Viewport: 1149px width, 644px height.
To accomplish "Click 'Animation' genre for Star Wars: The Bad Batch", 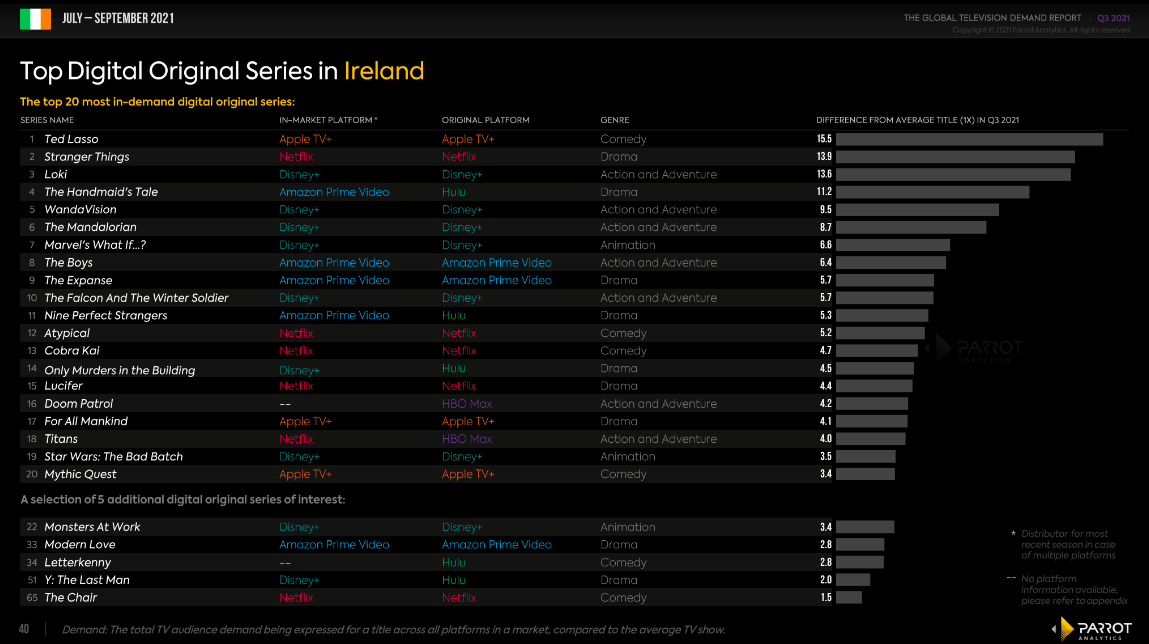I will point(628,456).
